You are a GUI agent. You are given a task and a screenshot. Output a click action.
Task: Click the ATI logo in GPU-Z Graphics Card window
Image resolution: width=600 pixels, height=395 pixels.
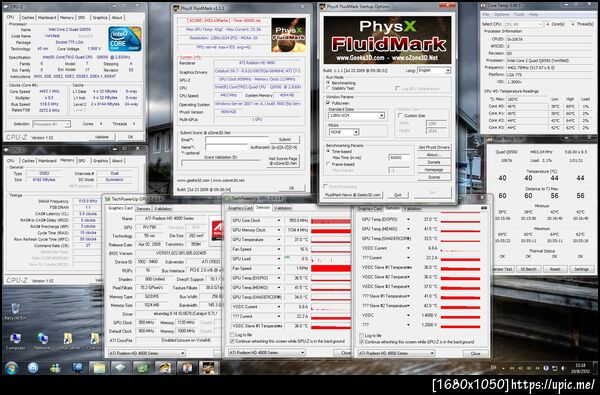pos(217,231)
